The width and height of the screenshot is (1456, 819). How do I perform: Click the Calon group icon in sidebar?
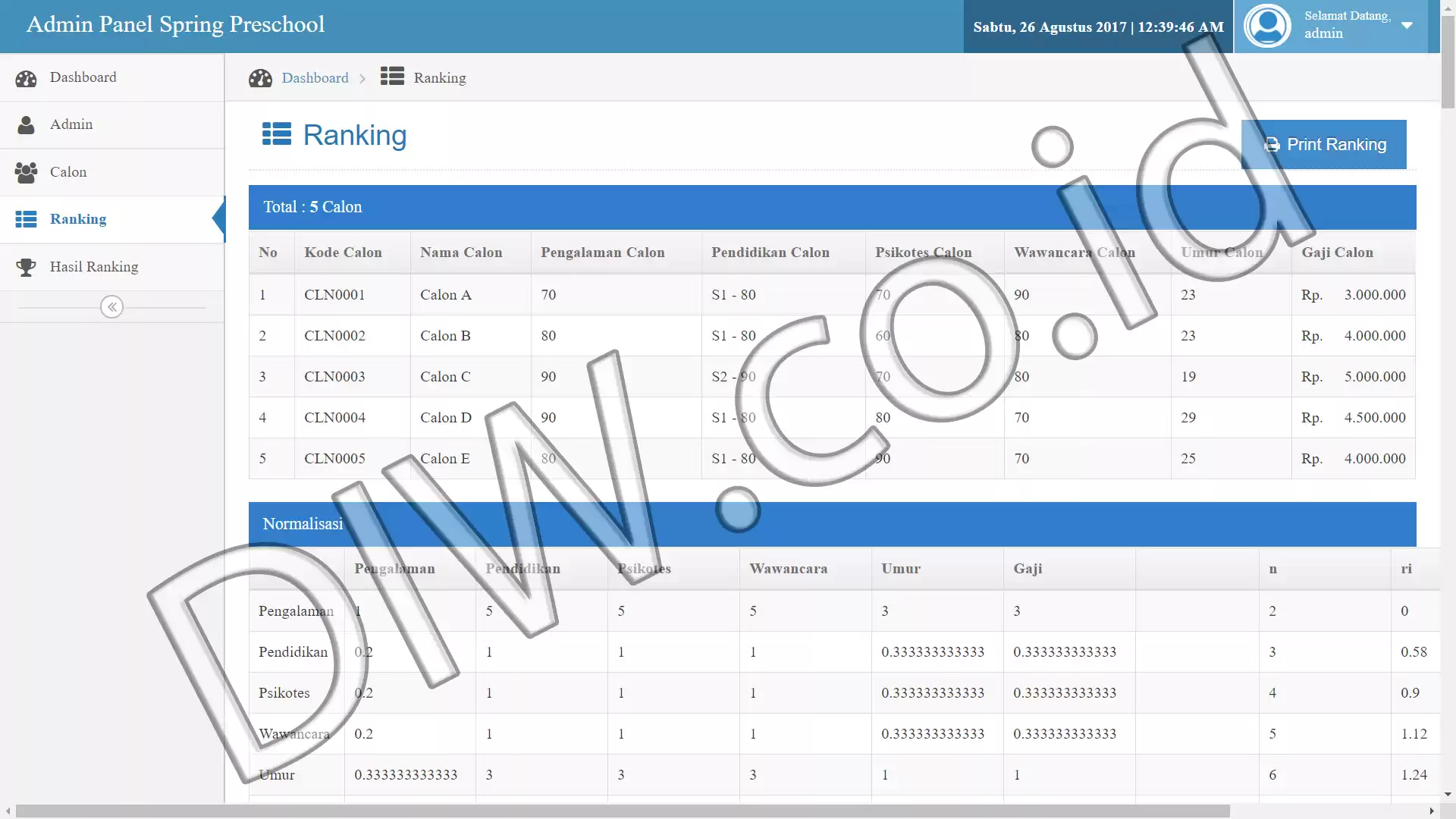[x=26, y=173]
